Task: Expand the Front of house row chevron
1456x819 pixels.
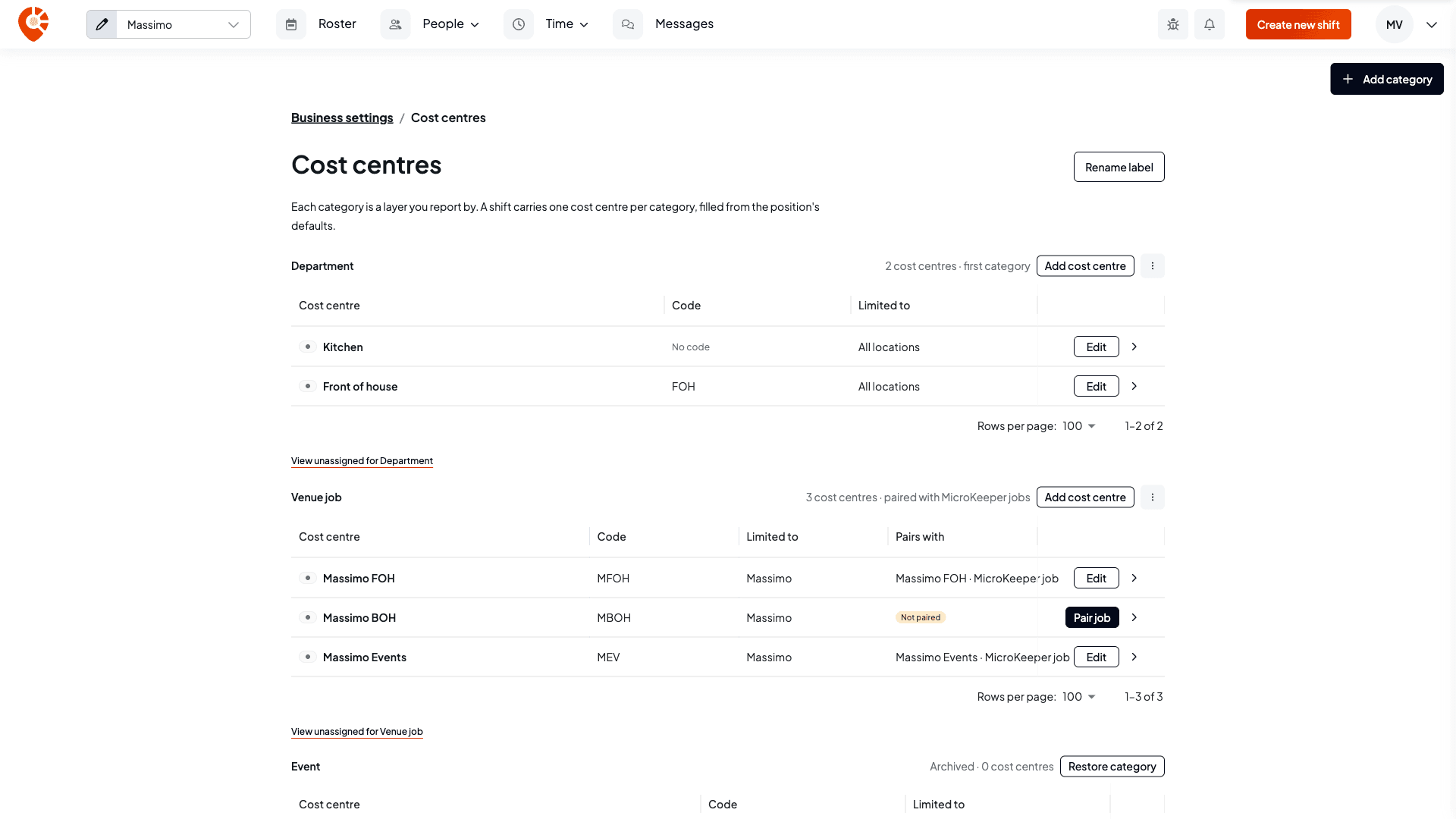Action: tap(1134, 386)
